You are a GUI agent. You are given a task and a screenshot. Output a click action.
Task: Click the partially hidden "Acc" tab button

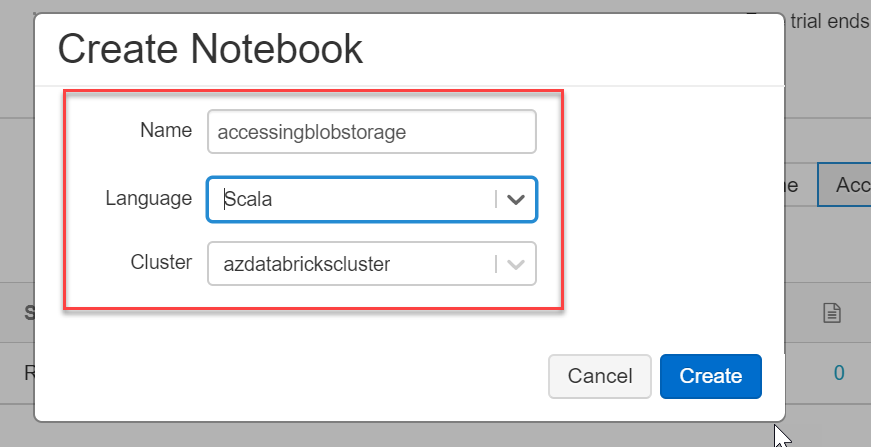(x=846, y=185)
